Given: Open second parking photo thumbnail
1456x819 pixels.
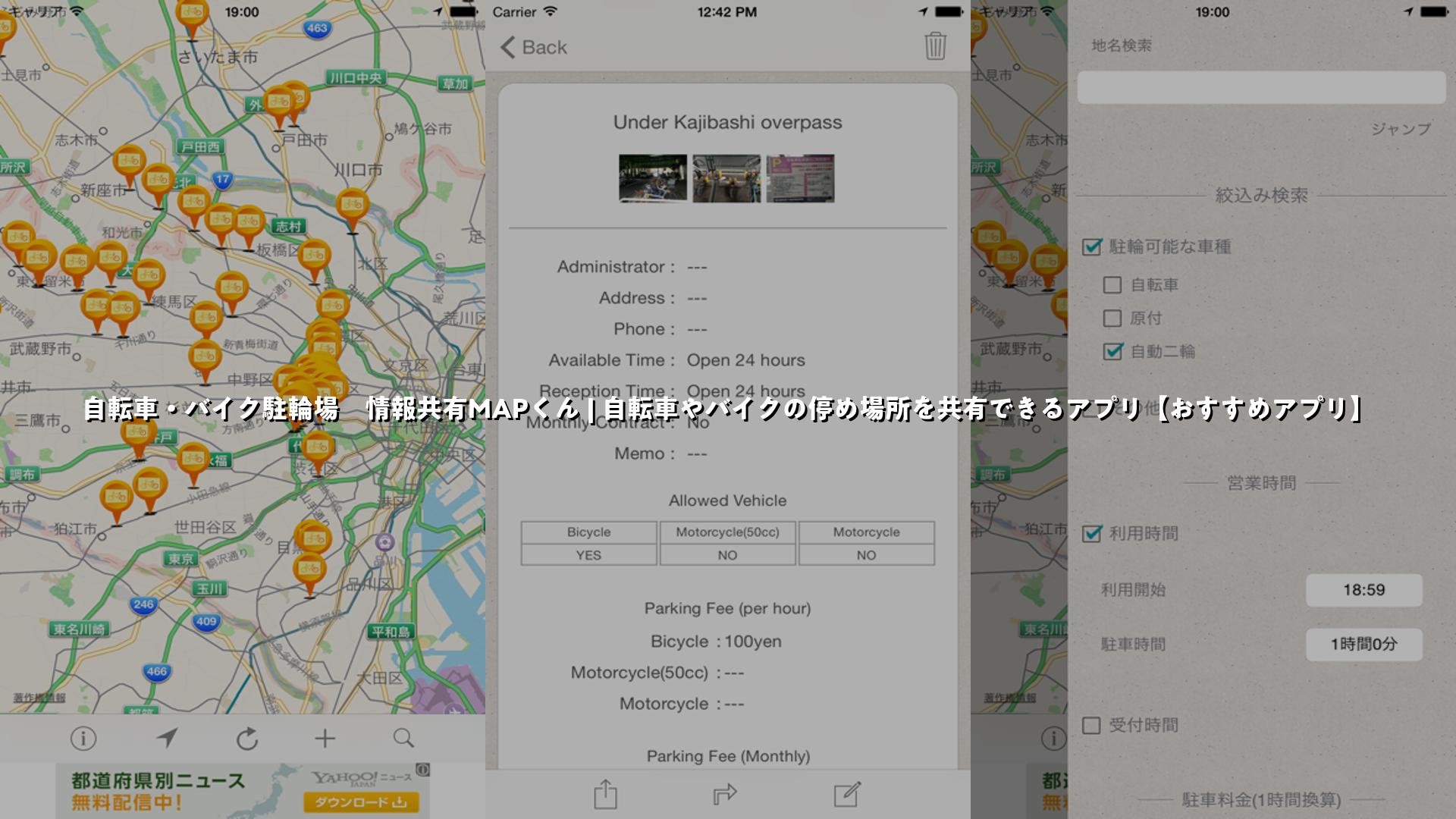Looking at the screenshot, I should click(x=726, y=178).
